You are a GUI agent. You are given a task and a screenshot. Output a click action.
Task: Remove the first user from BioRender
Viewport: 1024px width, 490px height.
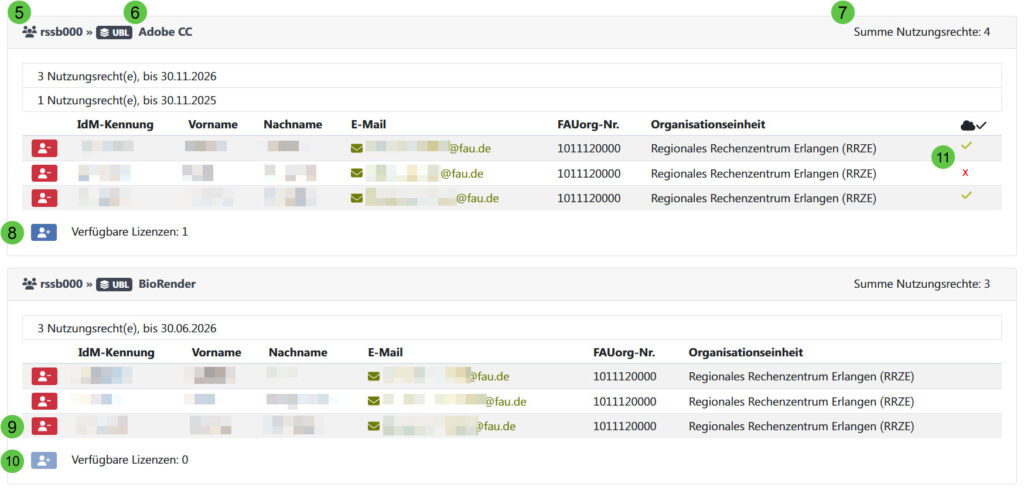coord(44,376)
